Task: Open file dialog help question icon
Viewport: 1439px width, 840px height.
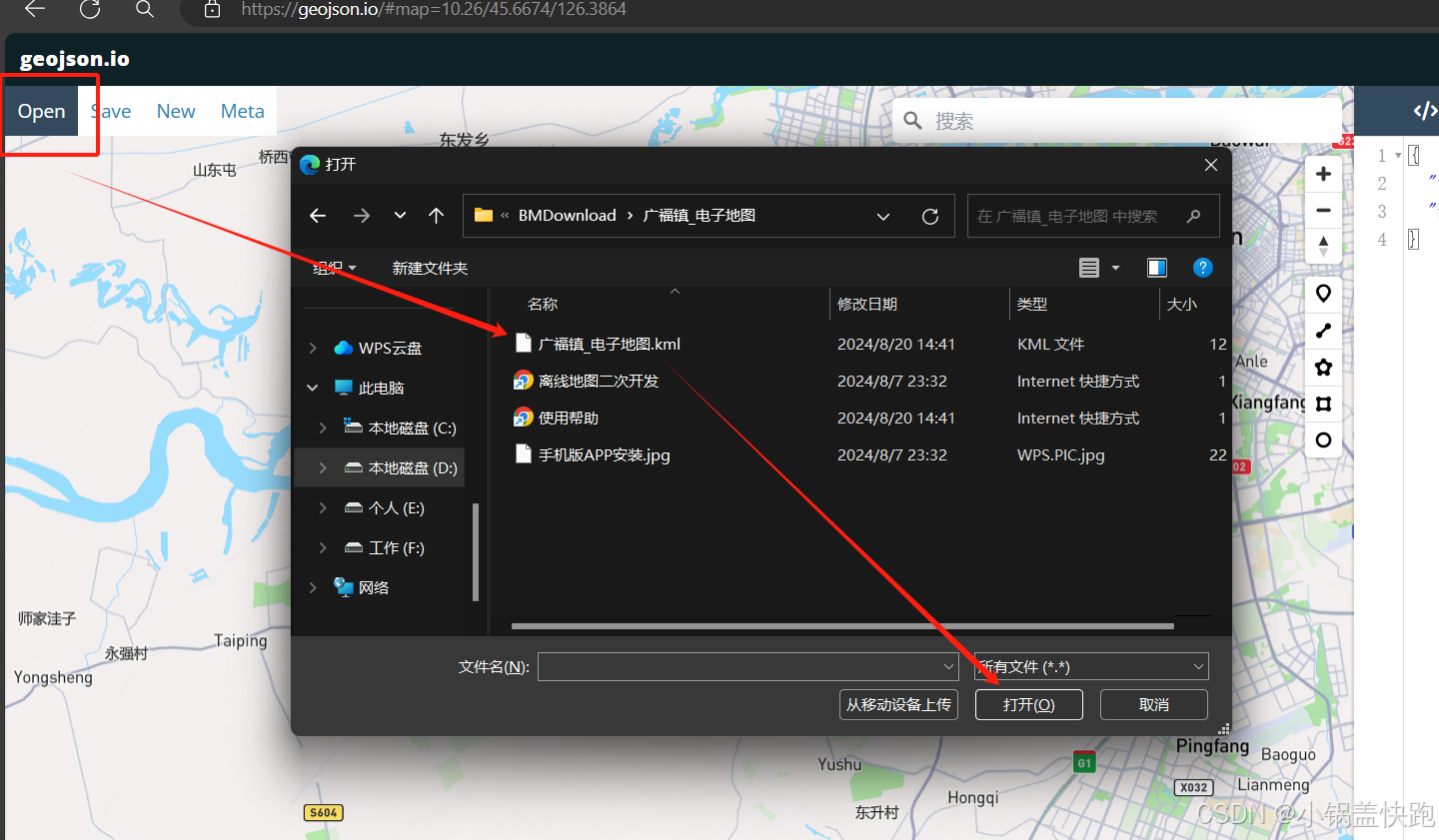Action: coord(1203,268)
